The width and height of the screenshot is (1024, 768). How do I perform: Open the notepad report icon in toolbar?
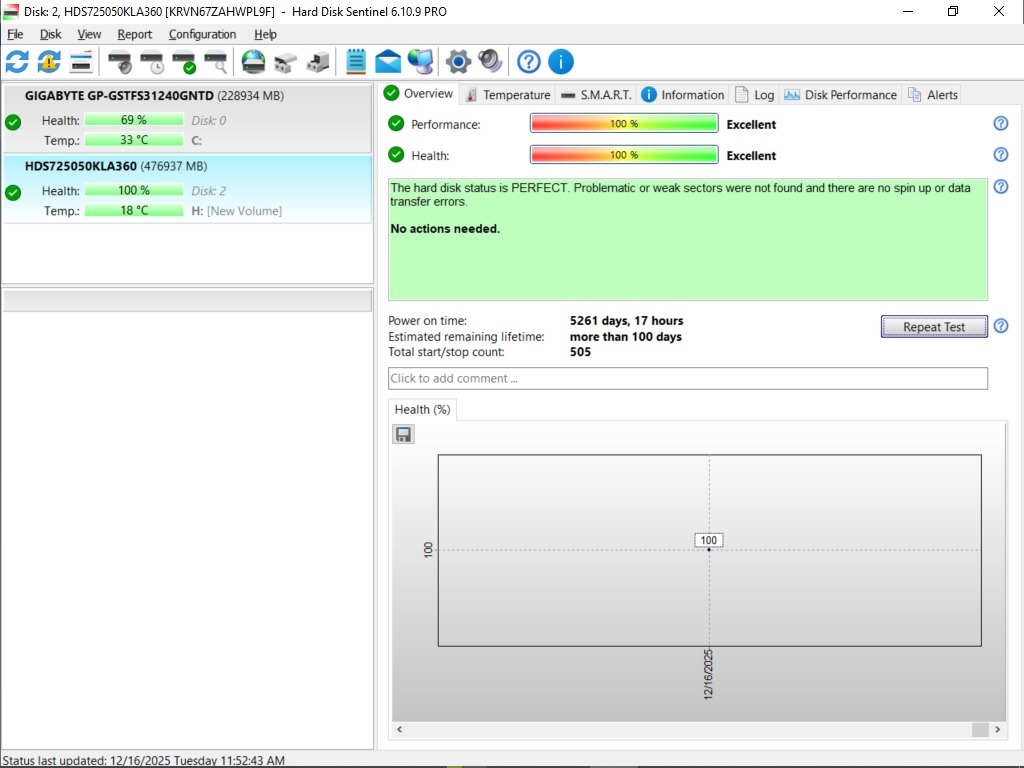click(x=356, y=62)
